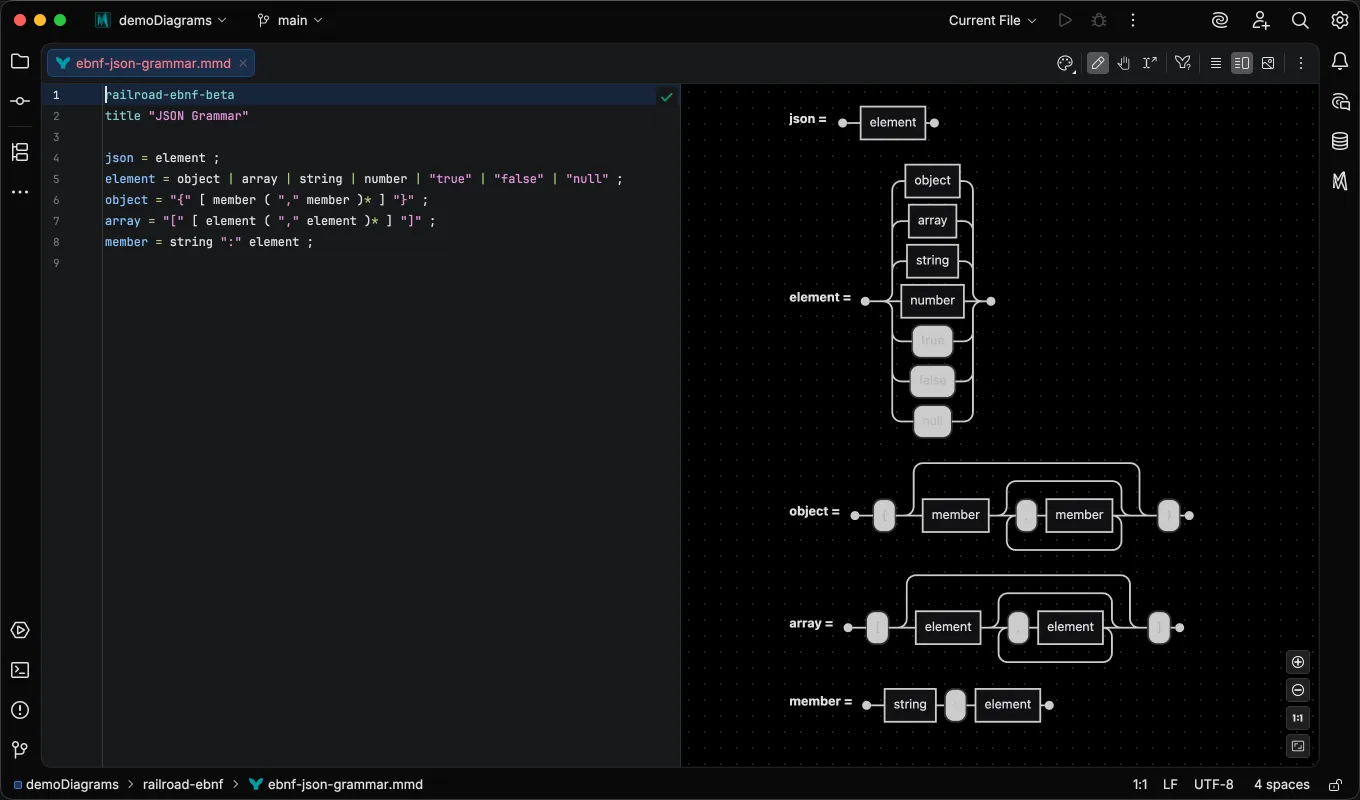
Task: Zoom out the diagram preview
Action: 1298,690
